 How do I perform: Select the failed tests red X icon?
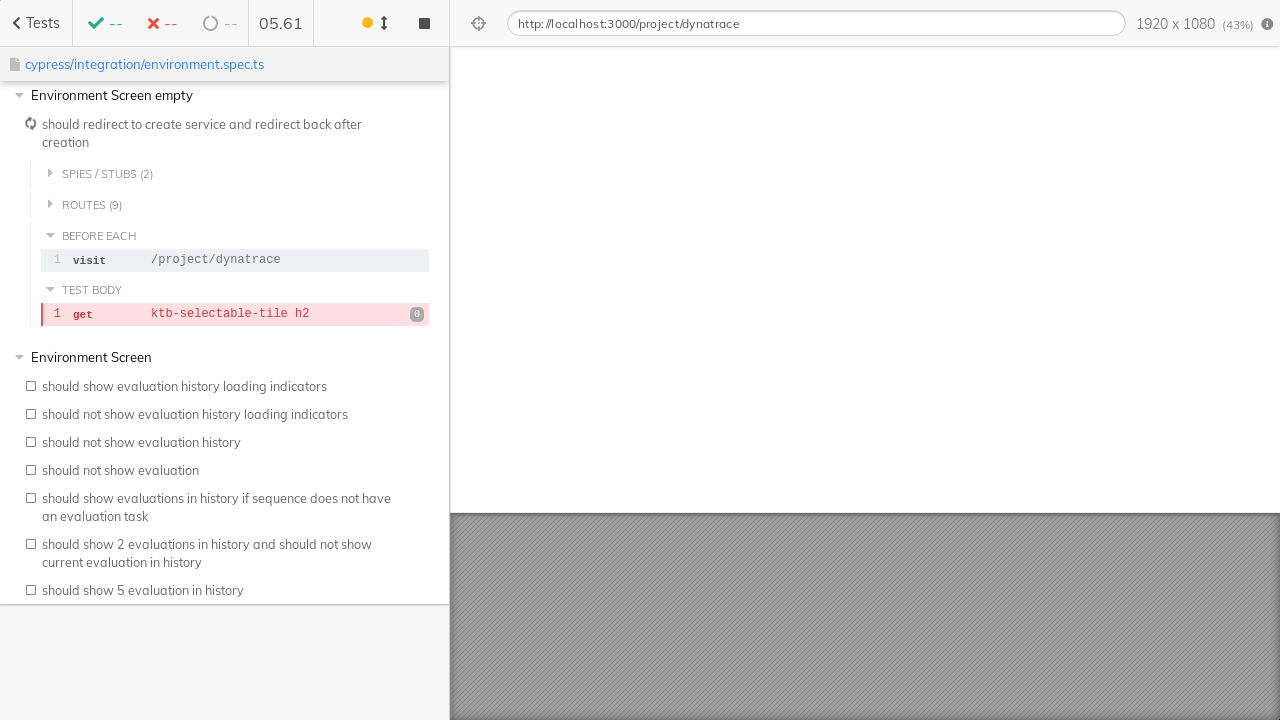click(x=152, y=23)
